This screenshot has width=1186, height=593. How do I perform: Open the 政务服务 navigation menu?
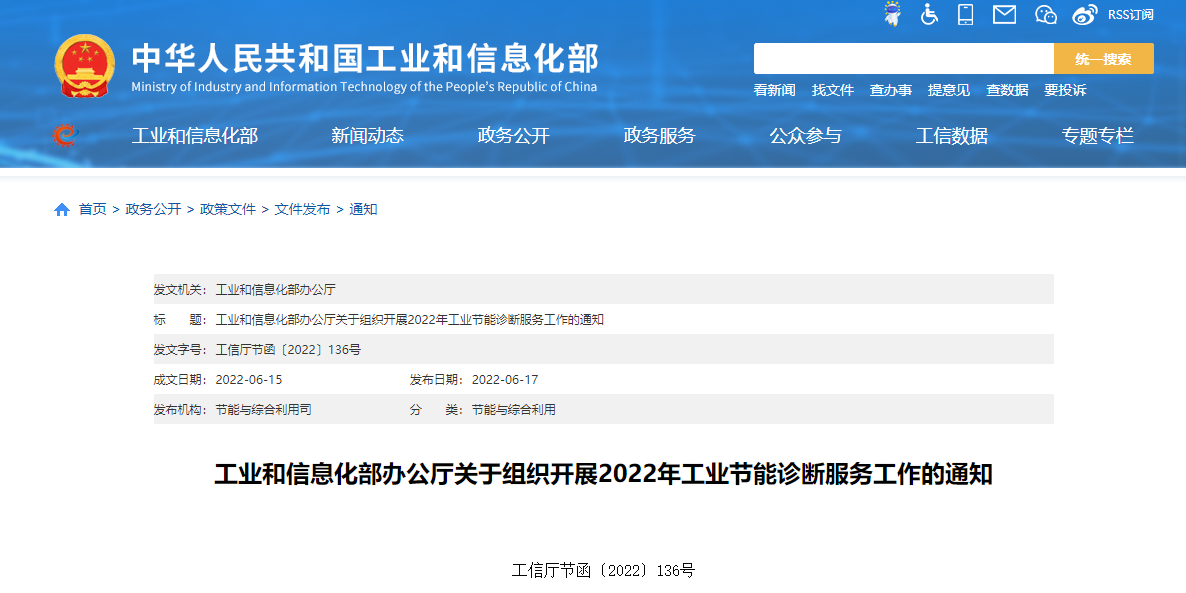click(659, 136)
